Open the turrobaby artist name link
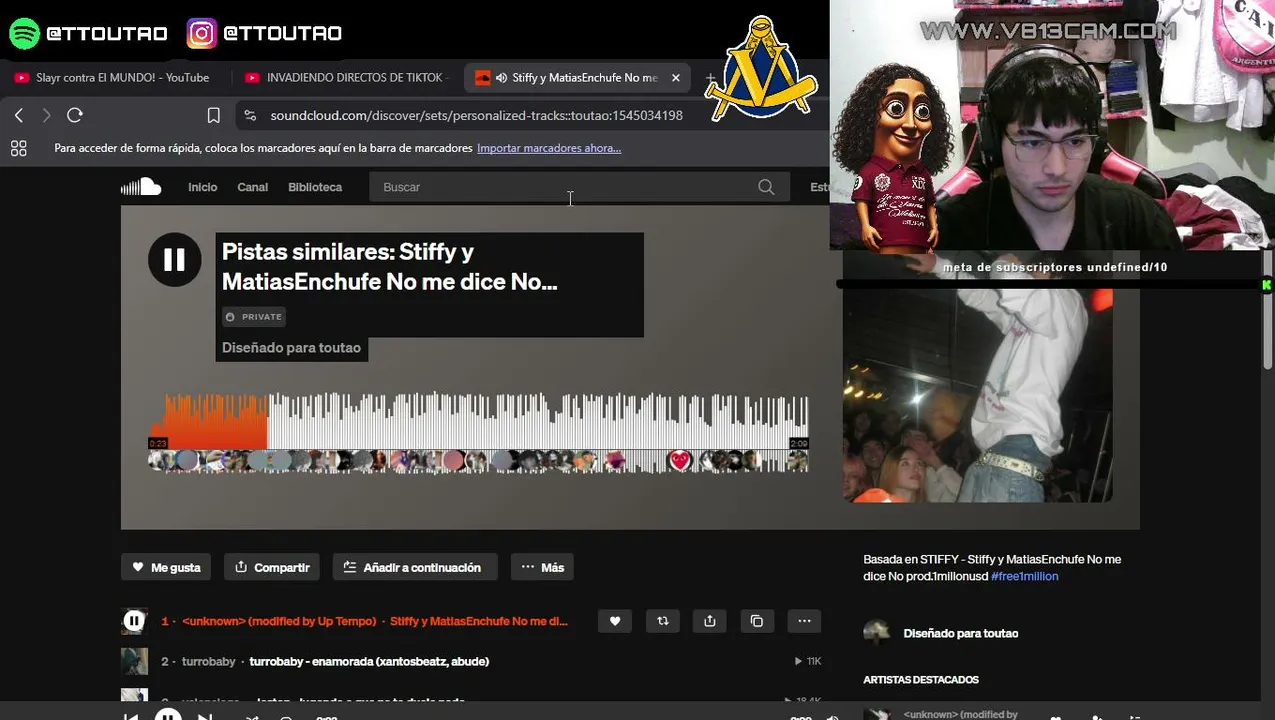Image resolution: width=1275 pixels, height=720 pixels. coord(209,661)
